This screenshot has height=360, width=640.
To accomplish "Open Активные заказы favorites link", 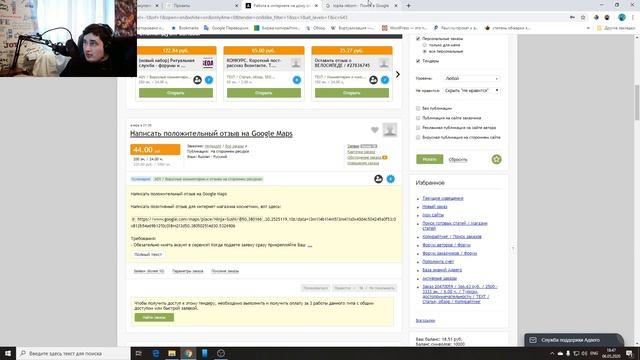I will coord(440,278).
